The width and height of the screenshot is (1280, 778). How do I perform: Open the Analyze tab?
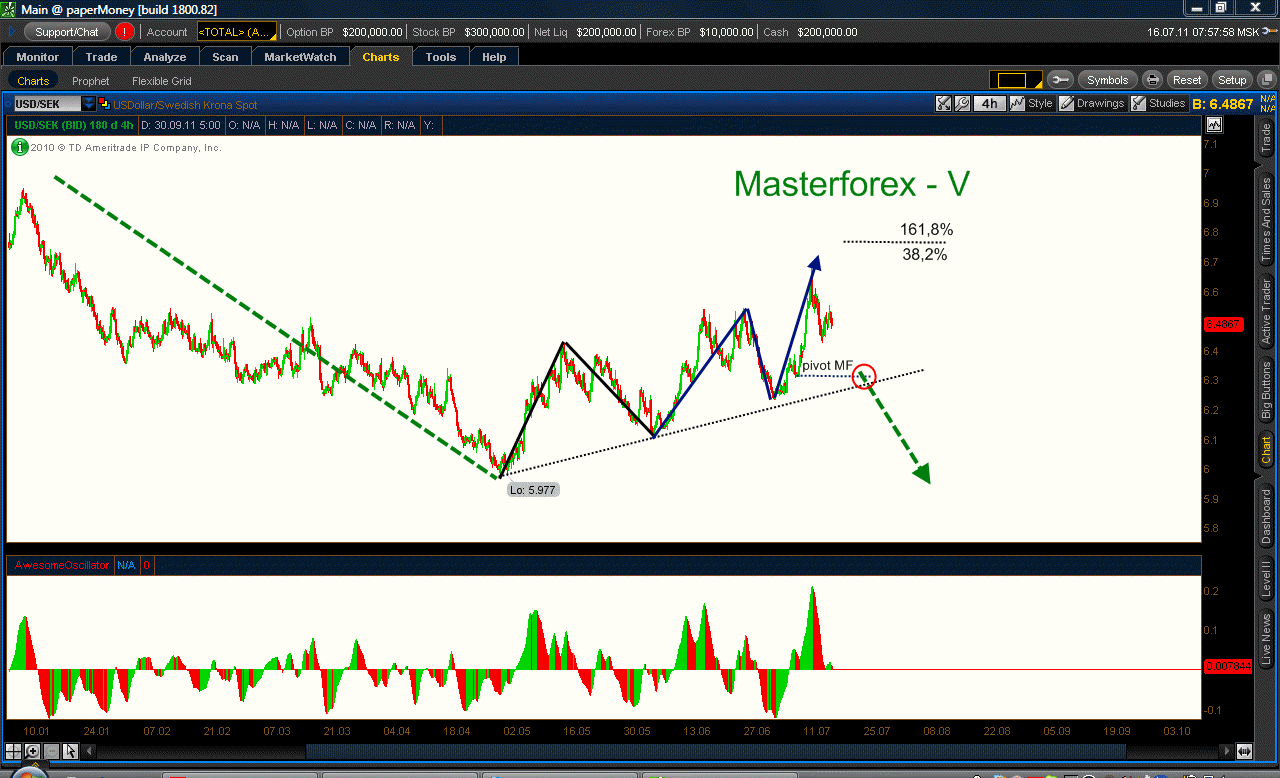point(165,57)
